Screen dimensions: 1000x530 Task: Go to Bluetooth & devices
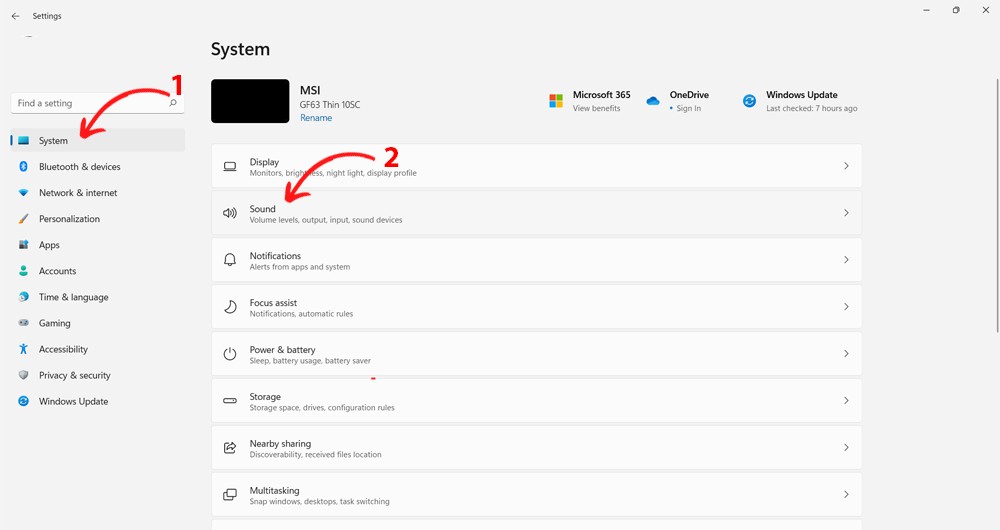(x=98, y=166)
